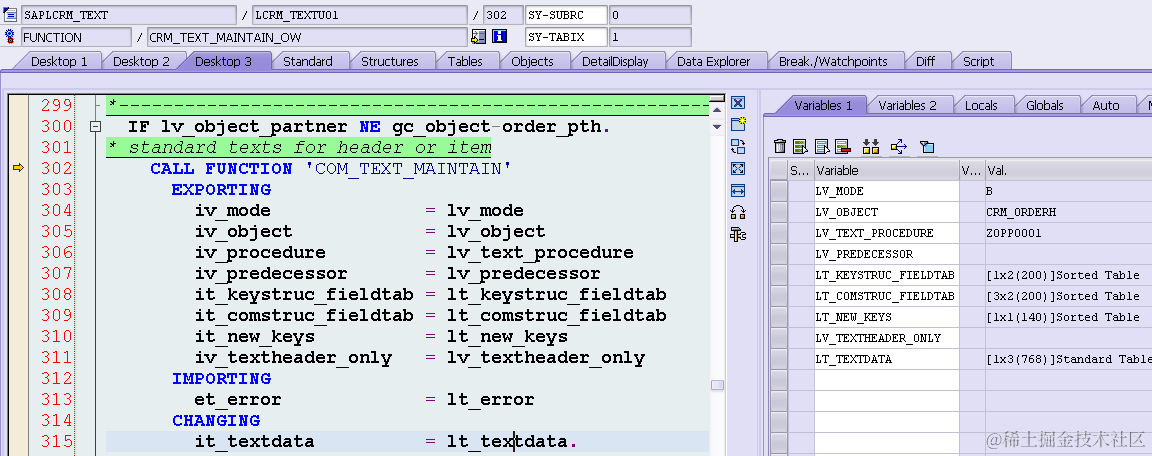Open the DetailDisplay tab
1152x456 pixels.
615,62
